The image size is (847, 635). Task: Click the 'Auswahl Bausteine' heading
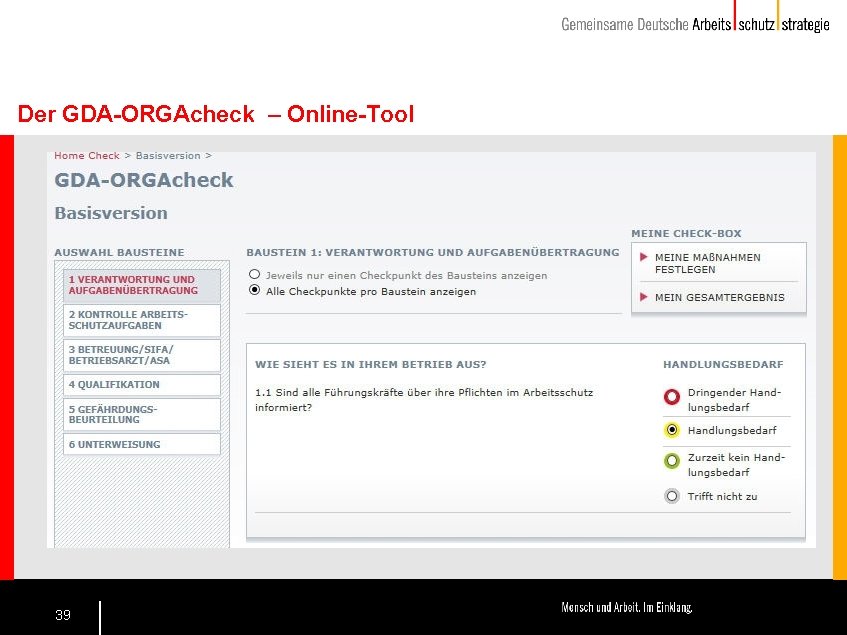[x=119, y=253]
